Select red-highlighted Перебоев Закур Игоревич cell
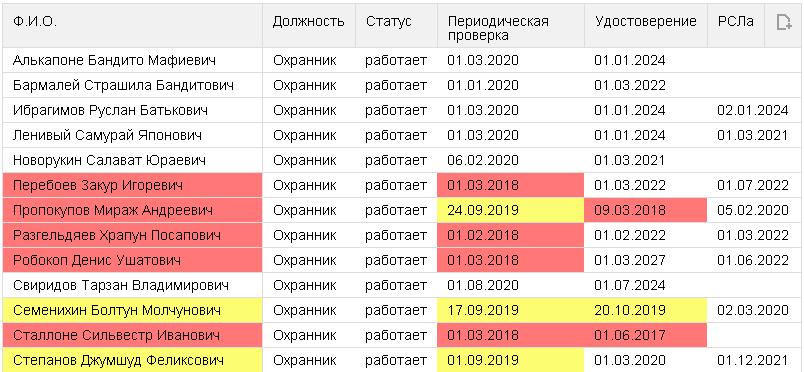804x372 pixels. coord(132,185)
